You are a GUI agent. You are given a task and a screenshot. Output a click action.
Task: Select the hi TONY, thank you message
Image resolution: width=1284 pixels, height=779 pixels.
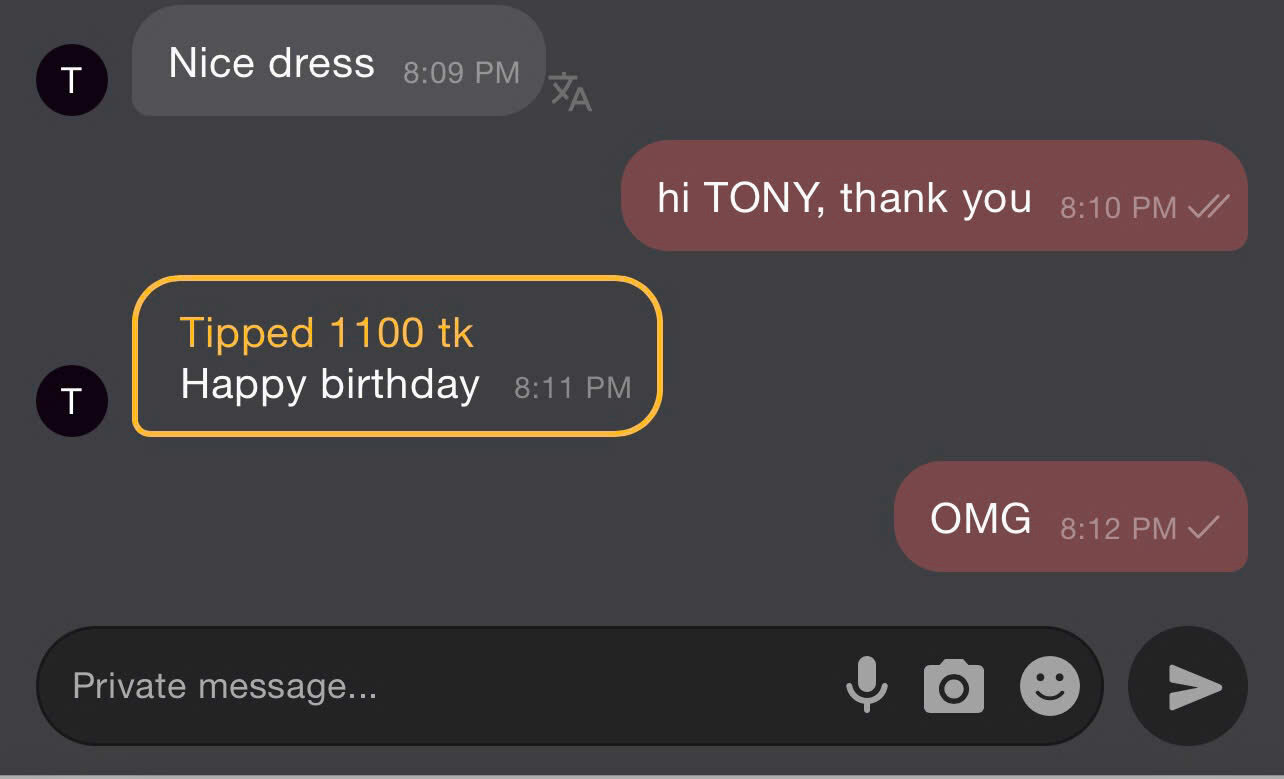(844, 198)
